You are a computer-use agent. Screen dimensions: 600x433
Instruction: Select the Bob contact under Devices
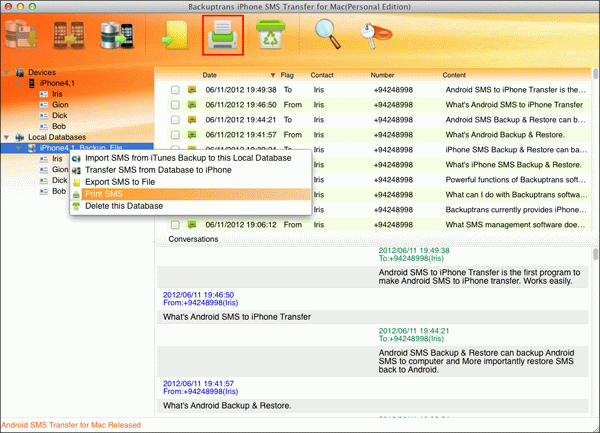pos(59,126)
